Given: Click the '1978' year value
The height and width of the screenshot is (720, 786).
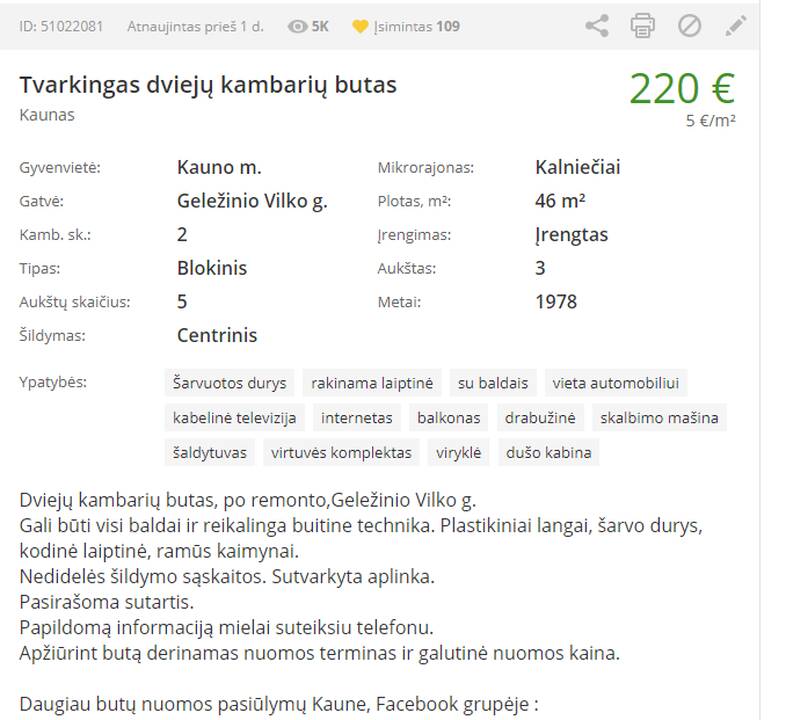Looking at the screenshot, I should [x=556, y=302].
